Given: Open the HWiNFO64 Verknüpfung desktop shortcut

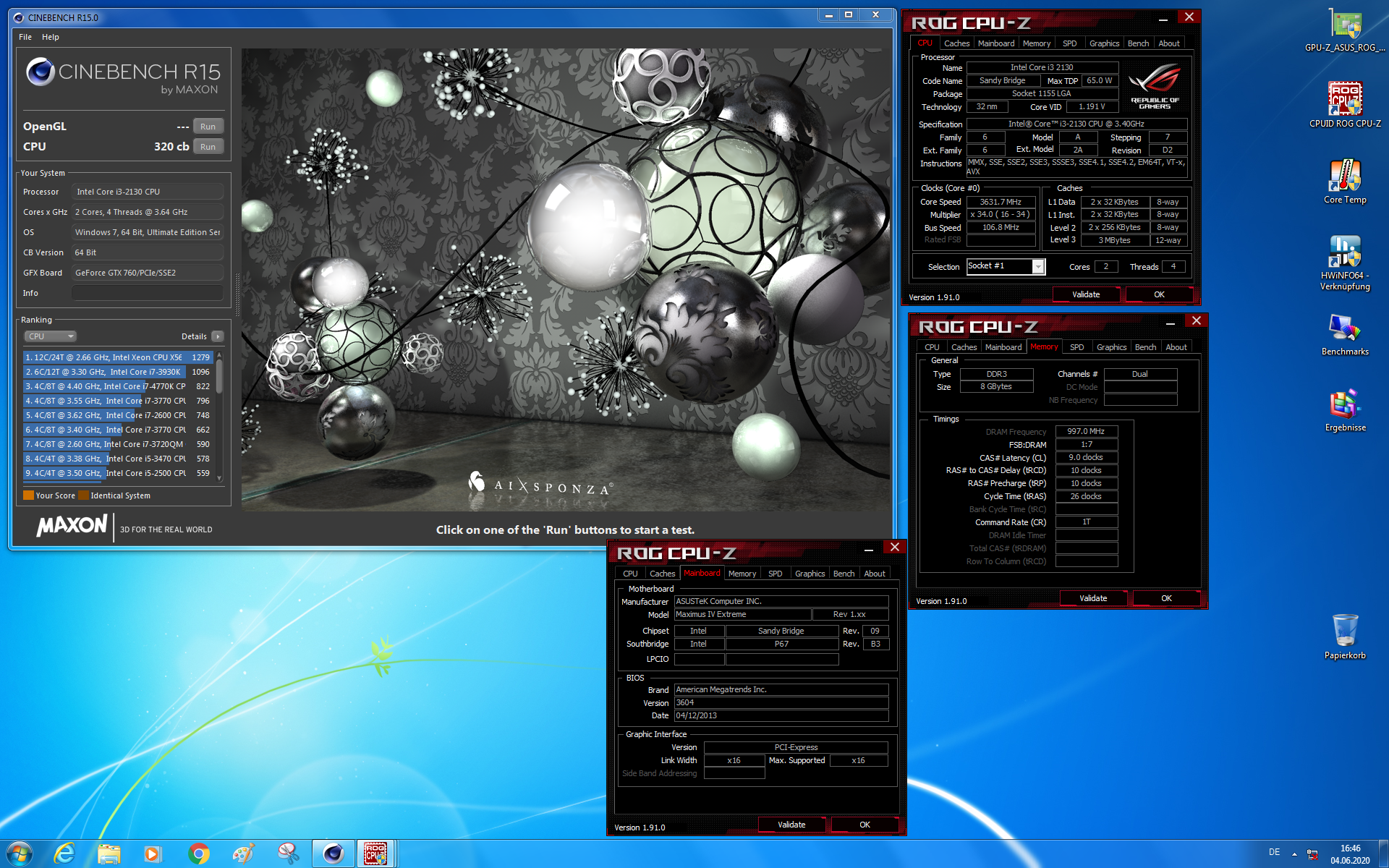Looking at the screenshot, I should coord(1345,263).
